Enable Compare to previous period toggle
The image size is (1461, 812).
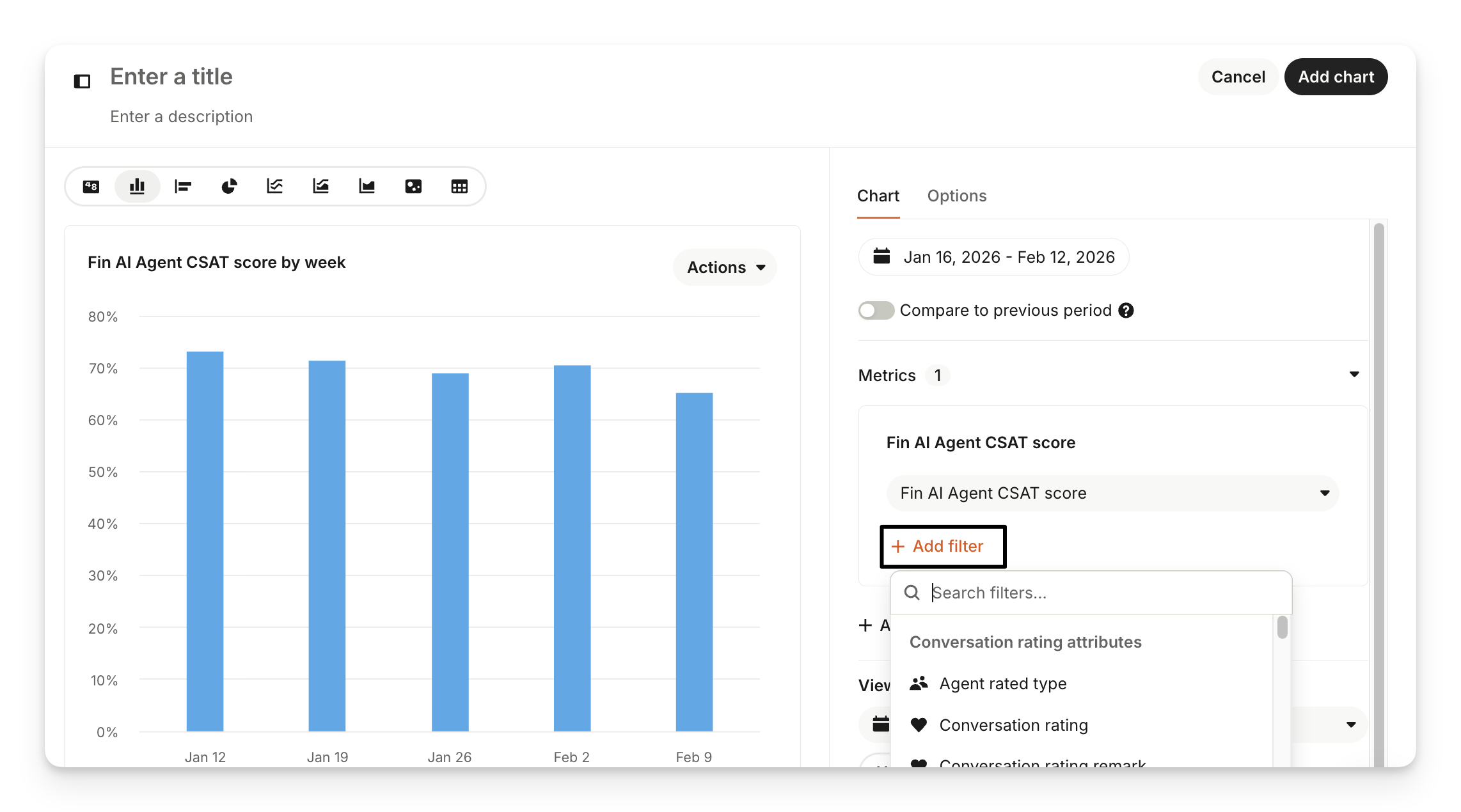pos(876,311)
